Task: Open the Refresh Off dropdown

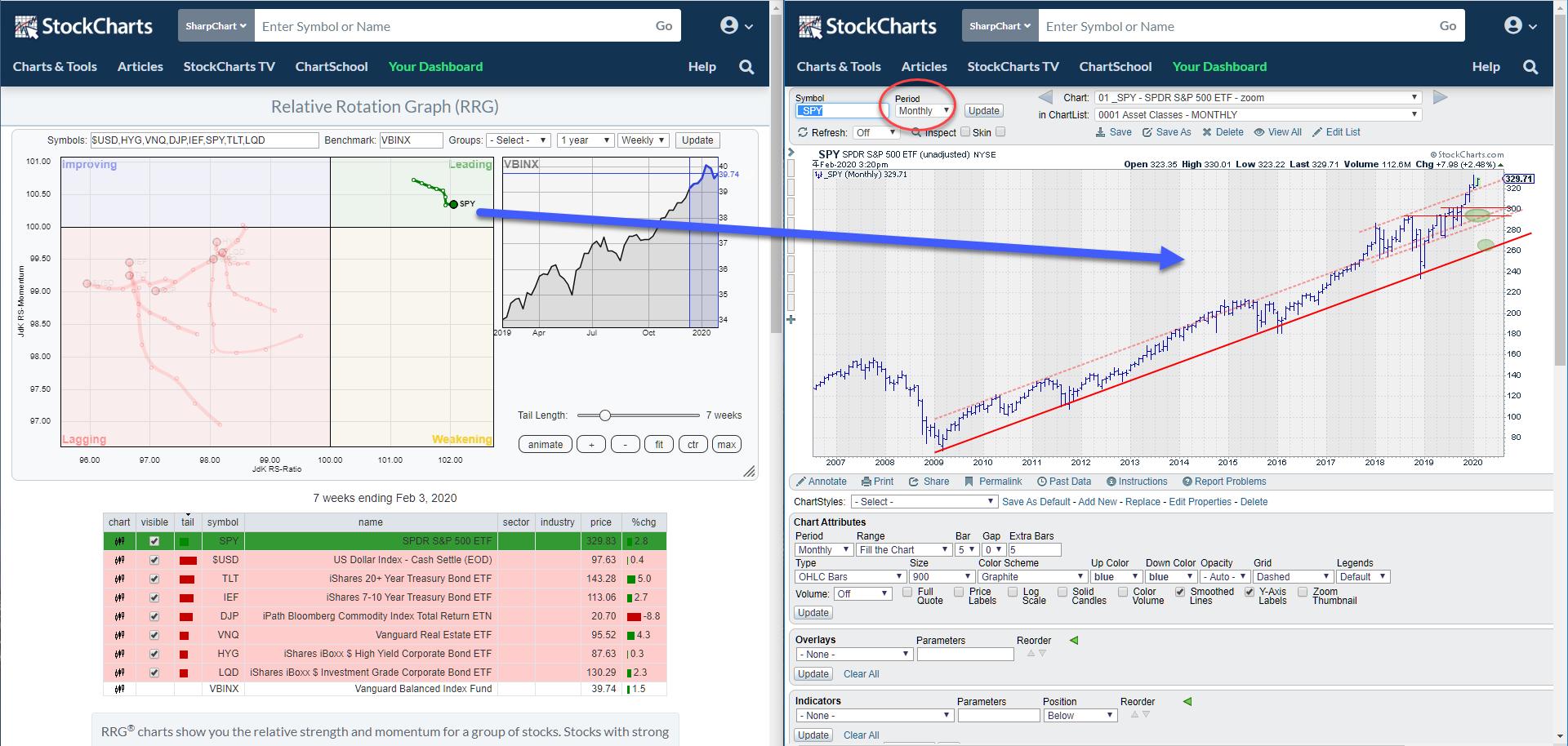Action: point(875,133)
